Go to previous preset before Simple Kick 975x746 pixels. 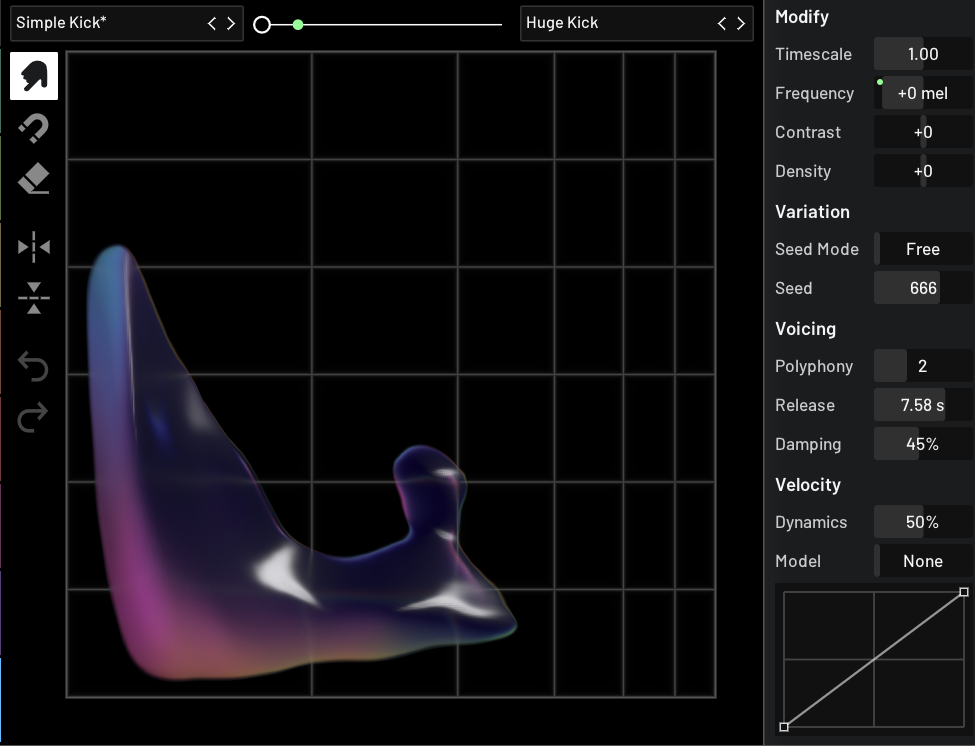[x=212, y=24]
